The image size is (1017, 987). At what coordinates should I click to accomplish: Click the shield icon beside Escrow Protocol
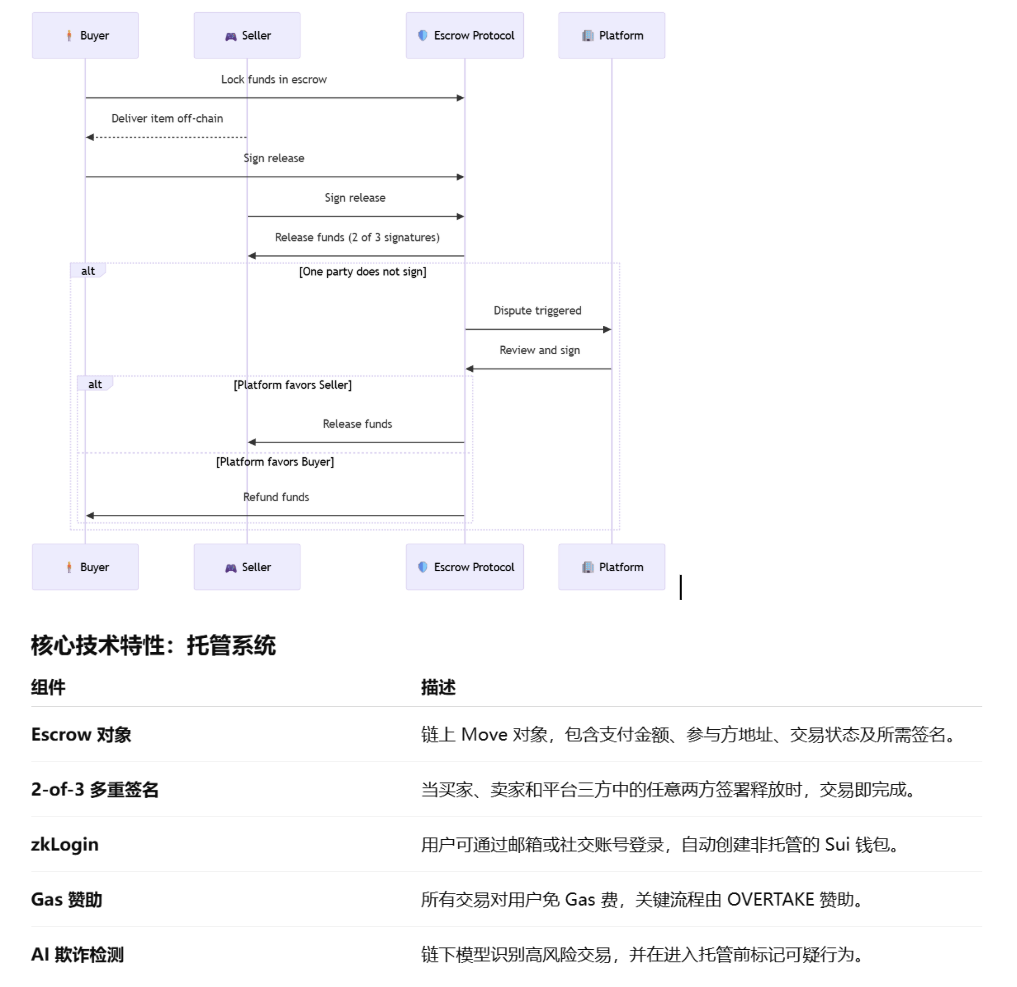(421, 35)
